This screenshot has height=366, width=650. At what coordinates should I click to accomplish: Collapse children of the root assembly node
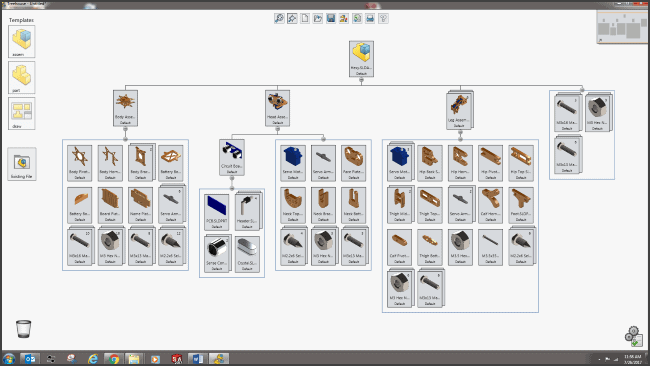[361, 80]
